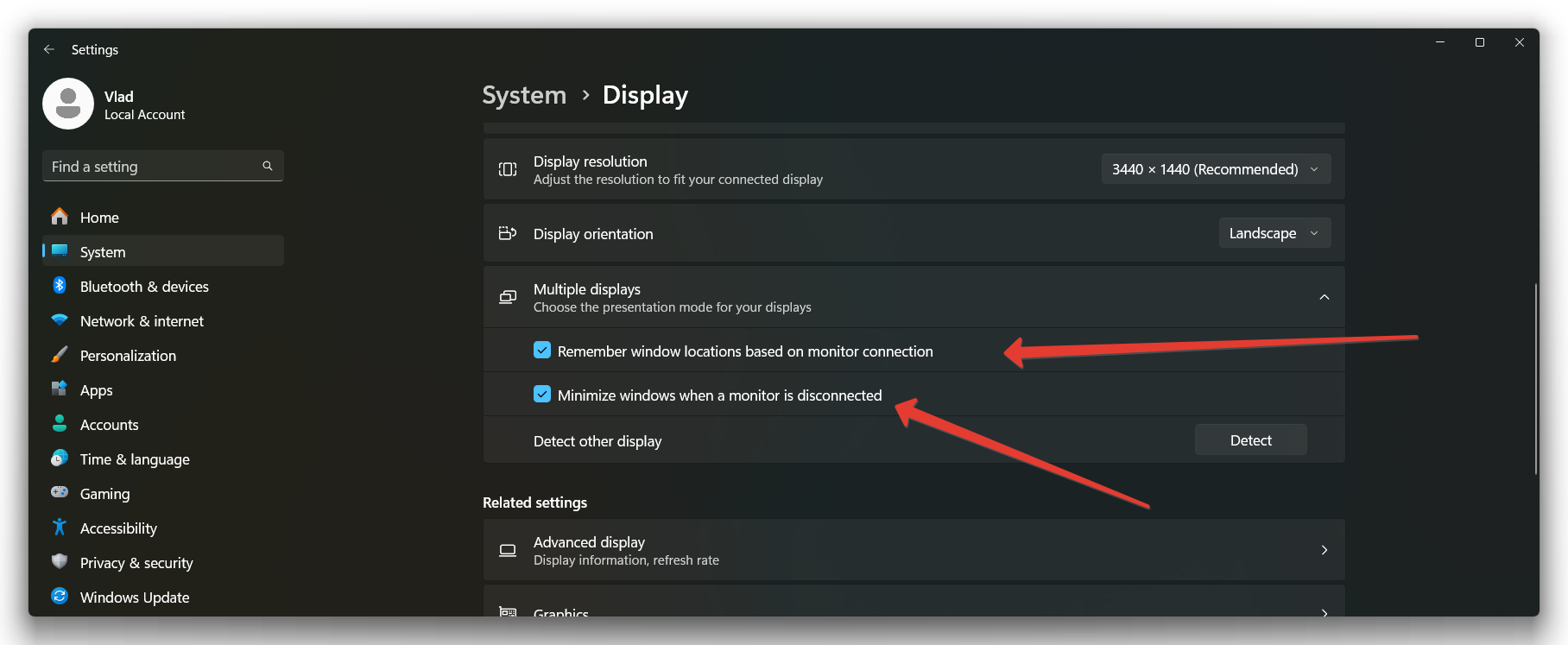
Task: Open the Gaming settings page
Action: tap(104, 494)
